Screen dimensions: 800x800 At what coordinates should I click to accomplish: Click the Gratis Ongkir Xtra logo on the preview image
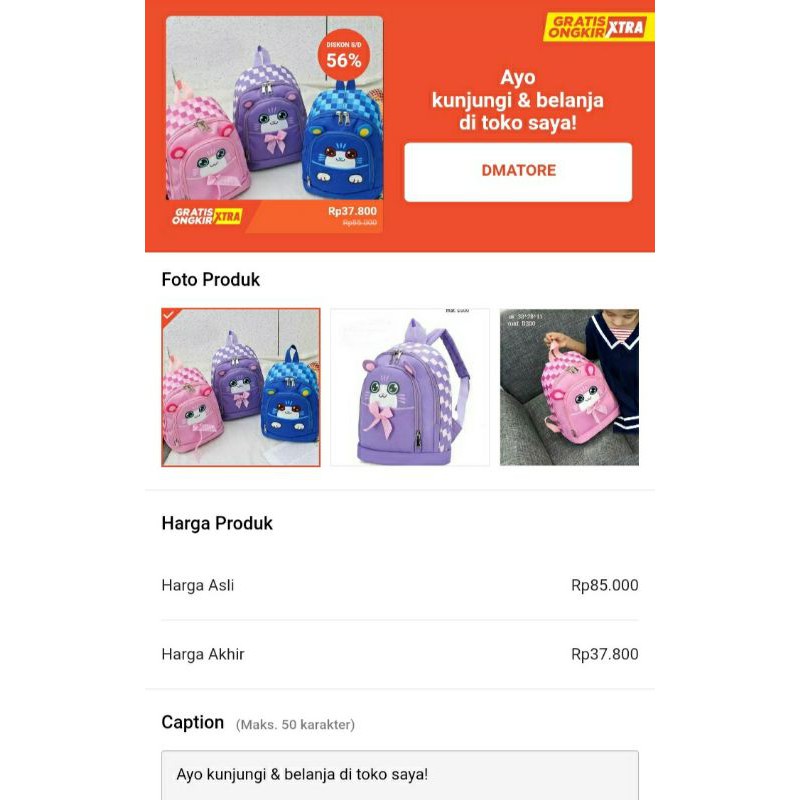click(x=207, y=216)
